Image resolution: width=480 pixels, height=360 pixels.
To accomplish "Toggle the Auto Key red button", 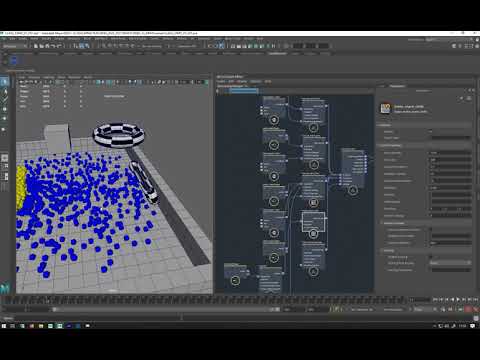I will point(468,310).
